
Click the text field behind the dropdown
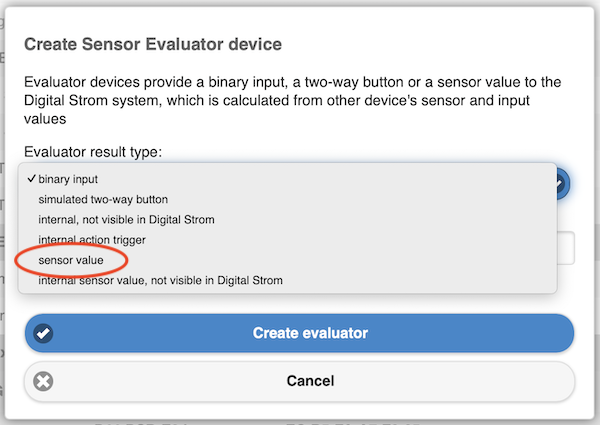[x=565, y=248]
